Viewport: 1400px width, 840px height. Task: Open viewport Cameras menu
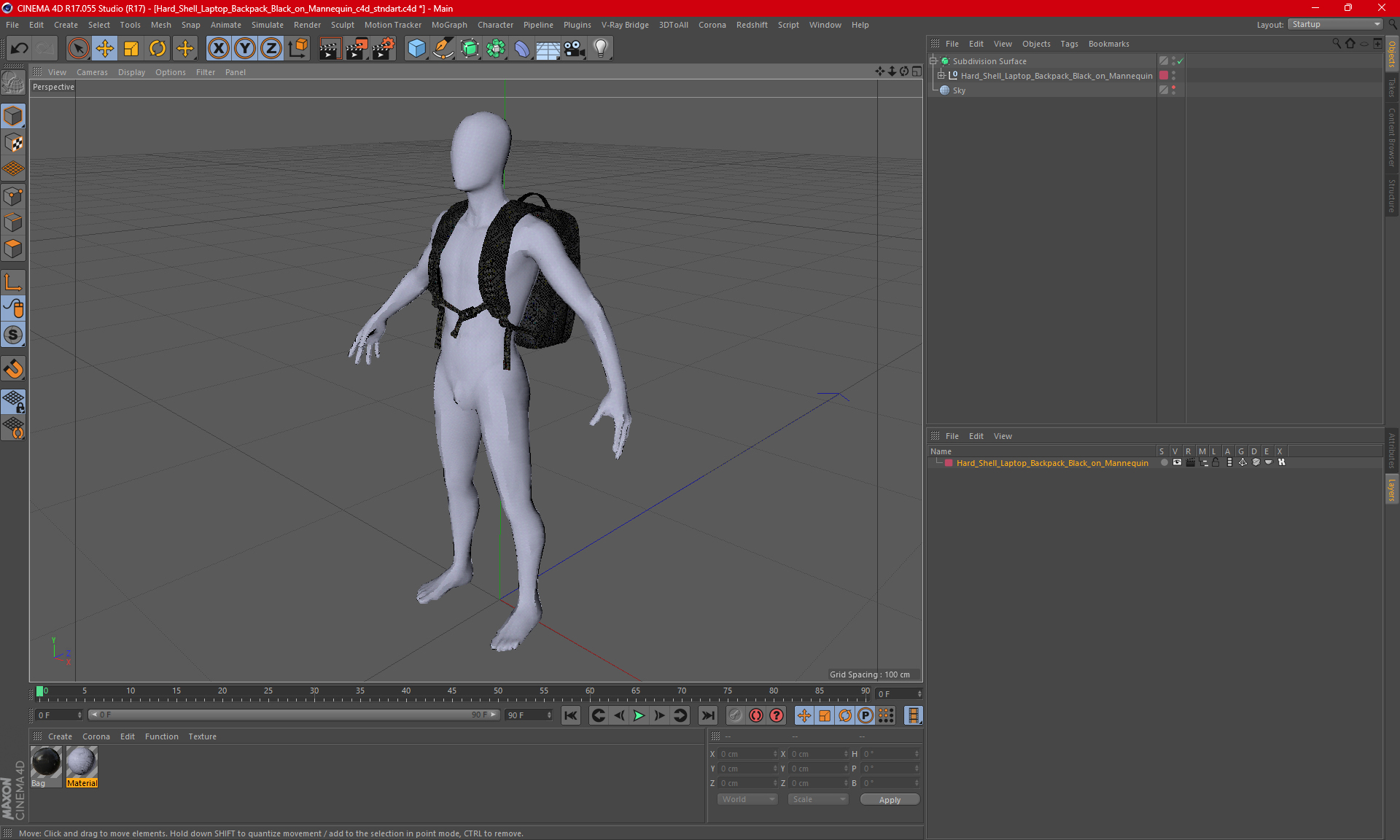point(92,72)
